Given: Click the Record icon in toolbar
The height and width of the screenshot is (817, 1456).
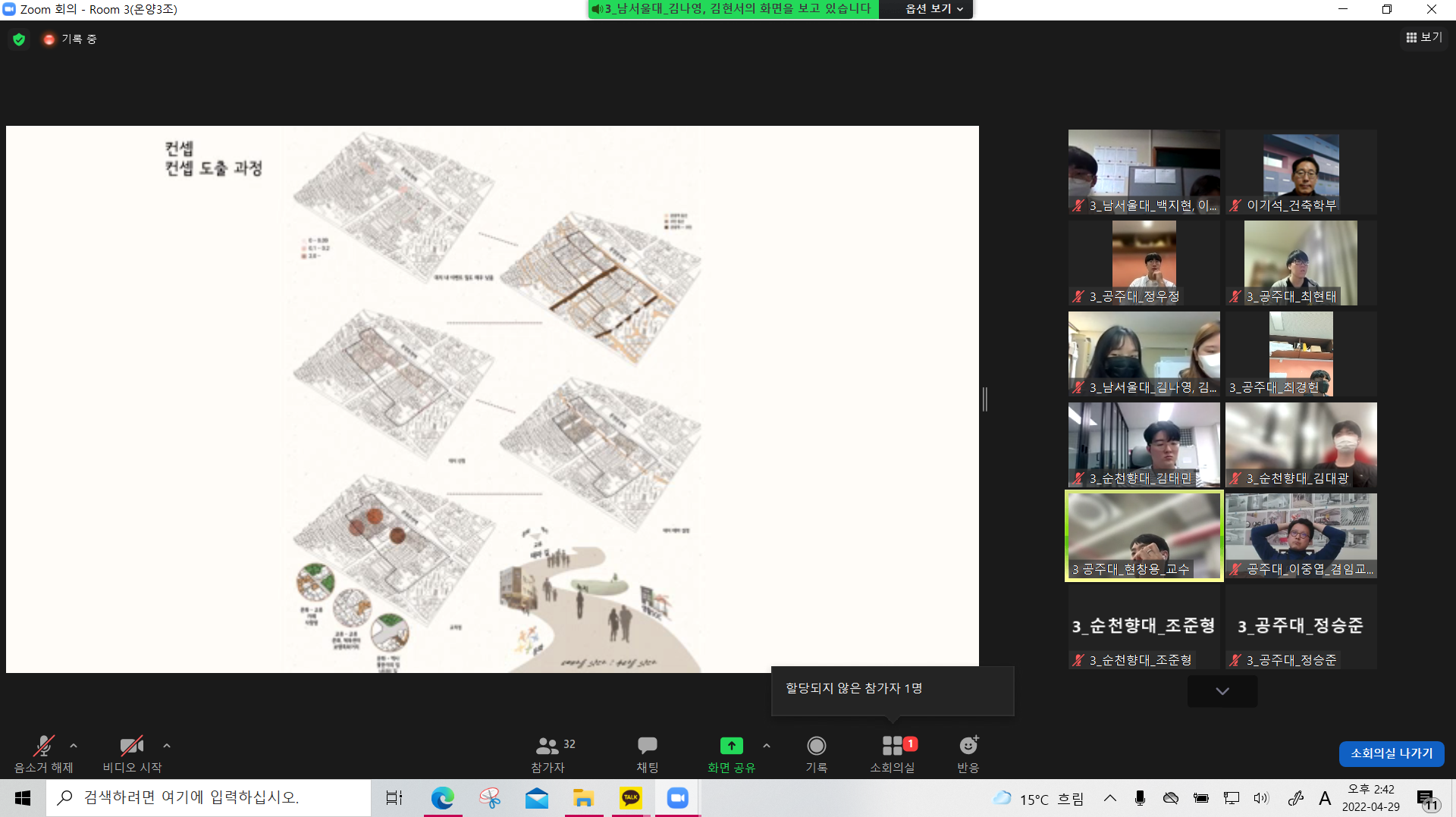Looking at the screenshot, I should [816, 746].
